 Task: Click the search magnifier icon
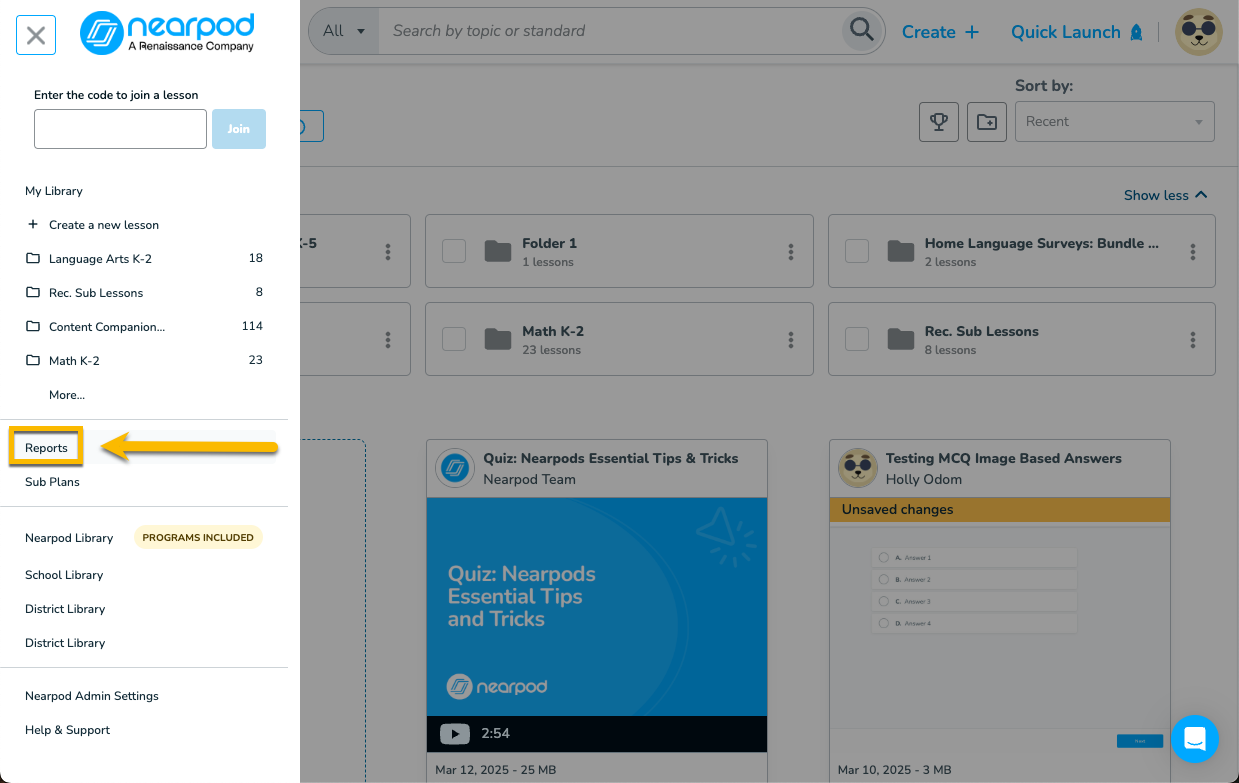pyautogui.click(x=861, y=31)
